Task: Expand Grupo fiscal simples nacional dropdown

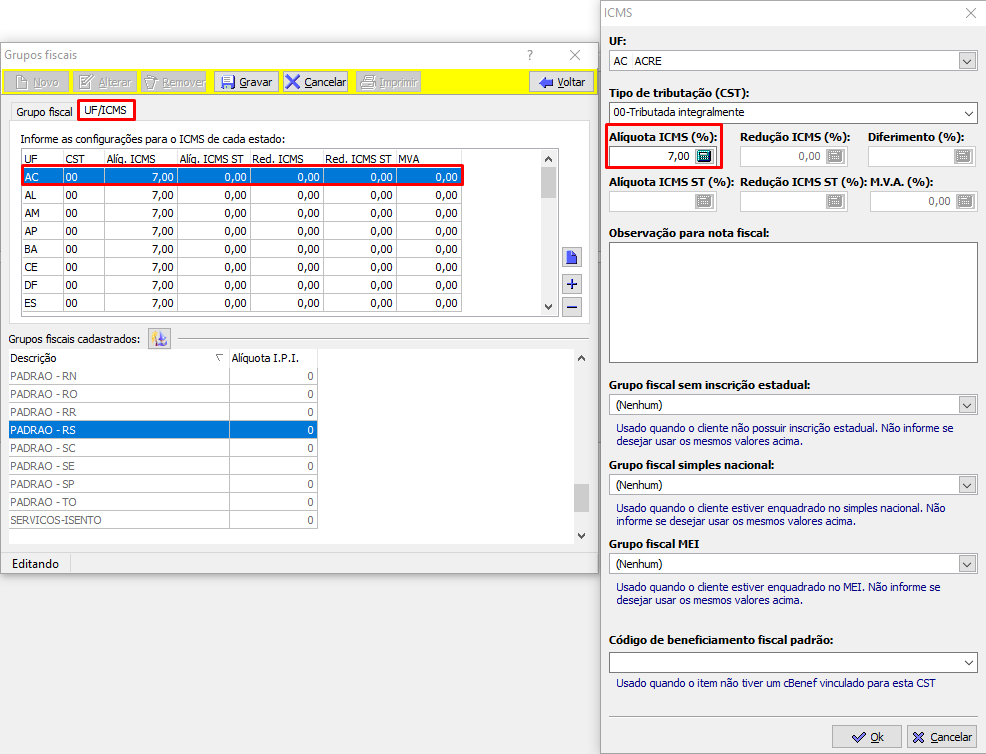Action: [966, 484]
